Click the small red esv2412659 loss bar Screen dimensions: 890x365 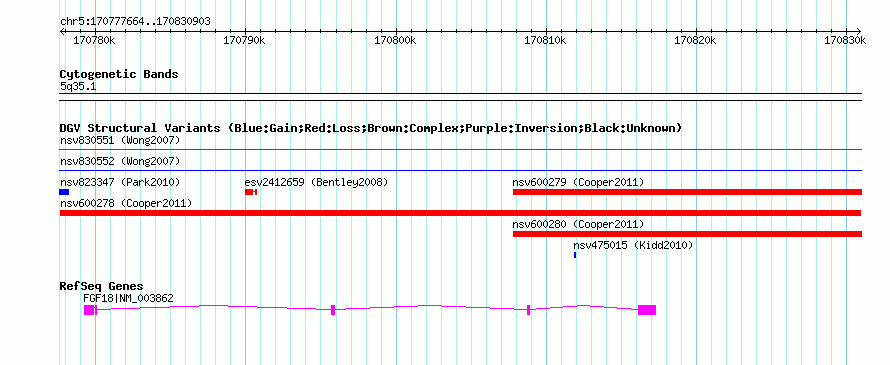251,192
